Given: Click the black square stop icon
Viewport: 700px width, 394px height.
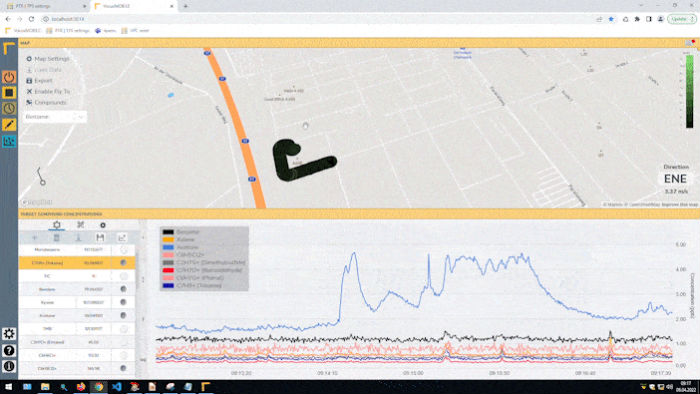Looking at the screenshot, I should coord(9,93).
